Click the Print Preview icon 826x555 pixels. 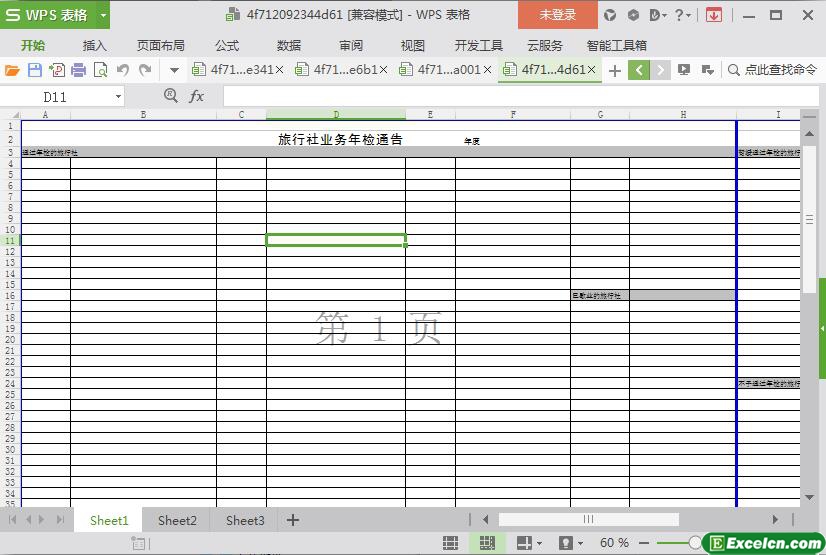(100, 70)
